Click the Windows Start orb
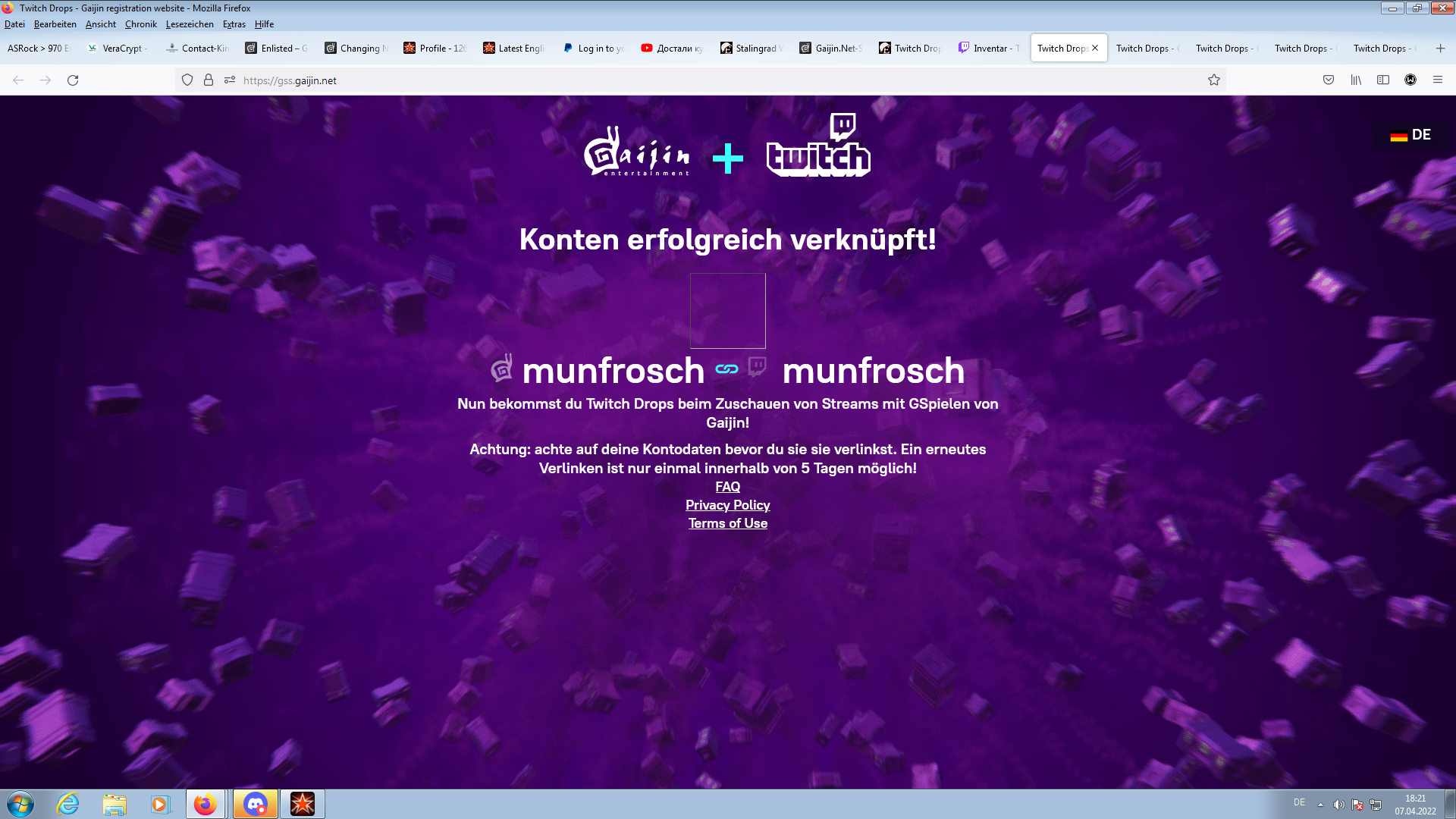The image size is (1456, 819). (20, 804)
